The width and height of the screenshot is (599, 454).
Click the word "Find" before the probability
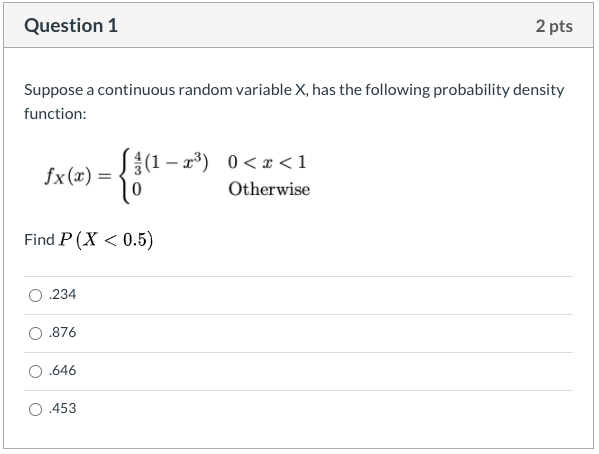(39, 240)
